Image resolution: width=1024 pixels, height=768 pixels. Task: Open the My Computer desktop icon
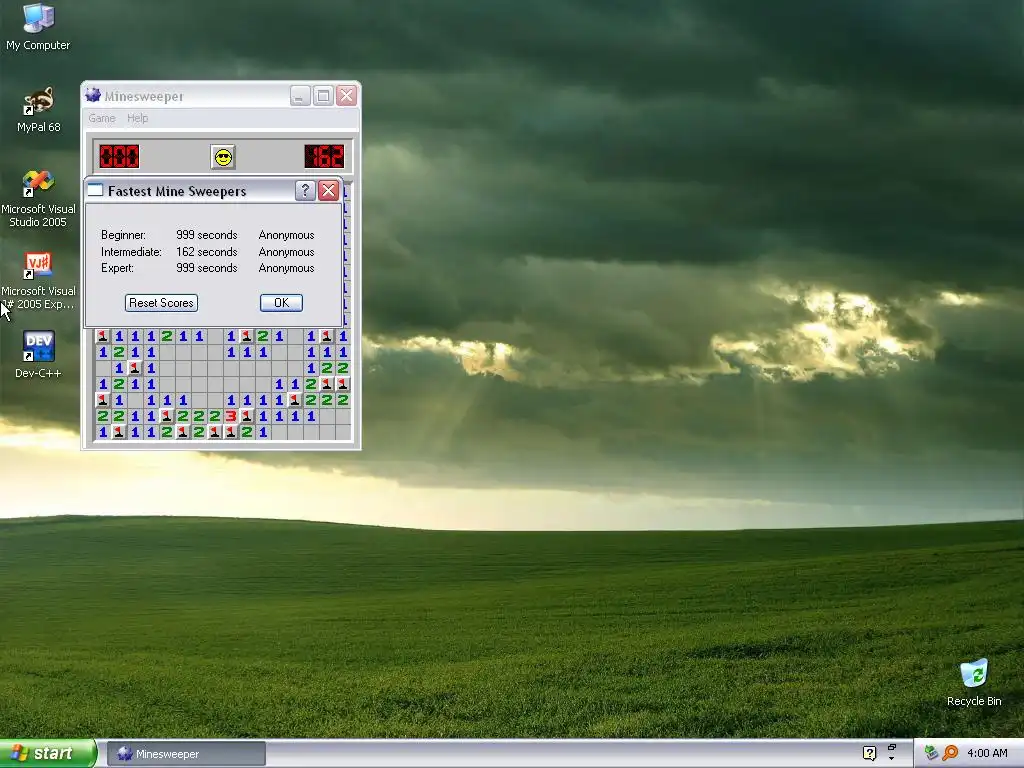click(x=38, y=27)
